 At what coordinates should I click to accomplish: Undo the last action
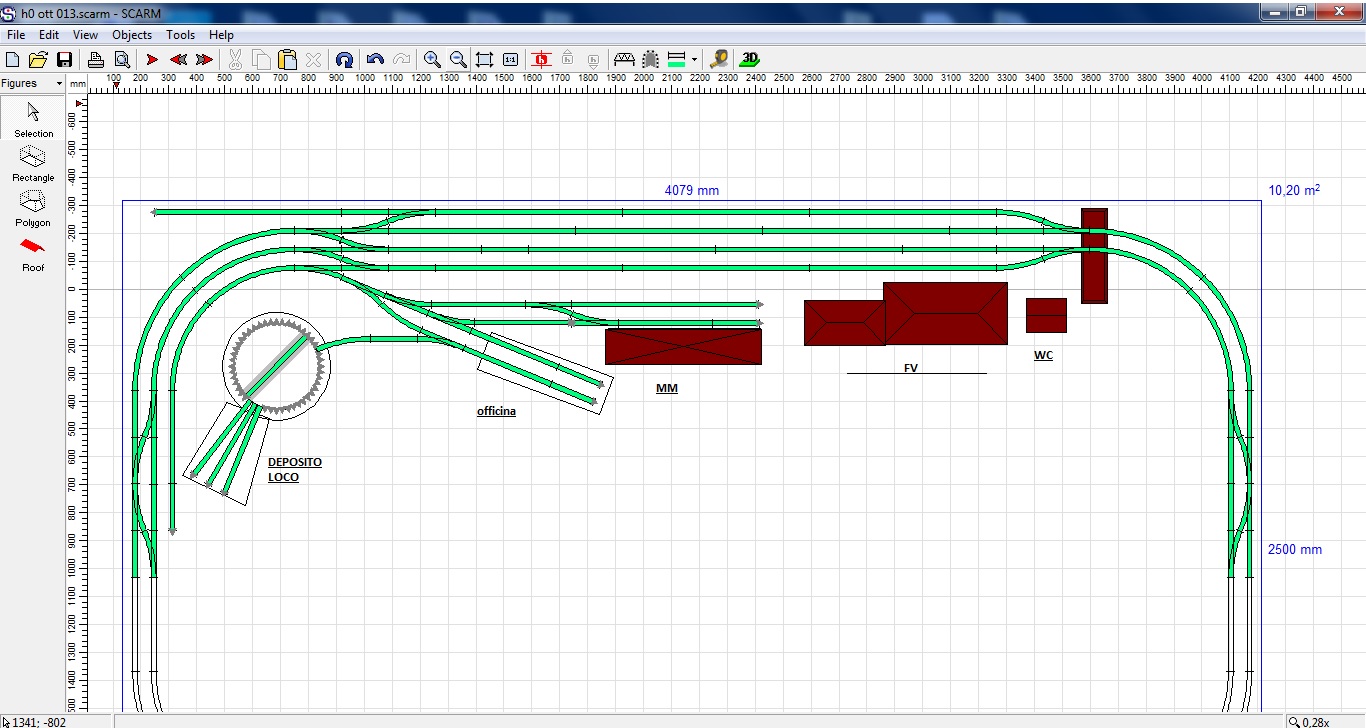(375, 59)
